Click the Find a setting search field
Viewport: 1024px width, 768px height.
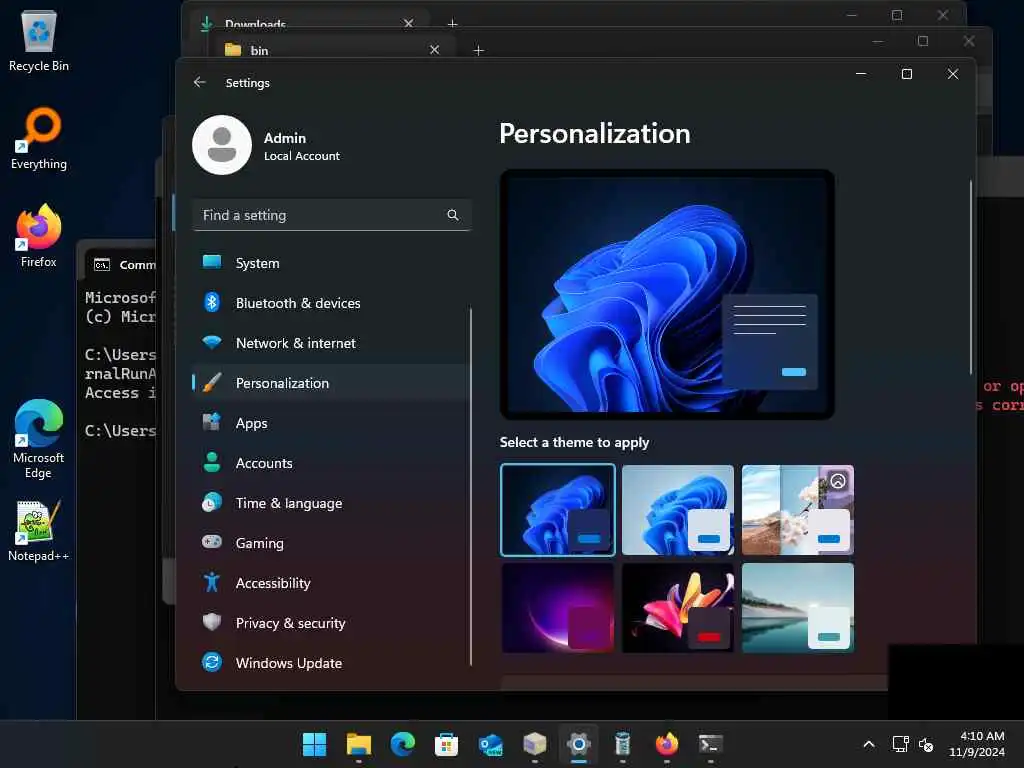click(332, 215)
